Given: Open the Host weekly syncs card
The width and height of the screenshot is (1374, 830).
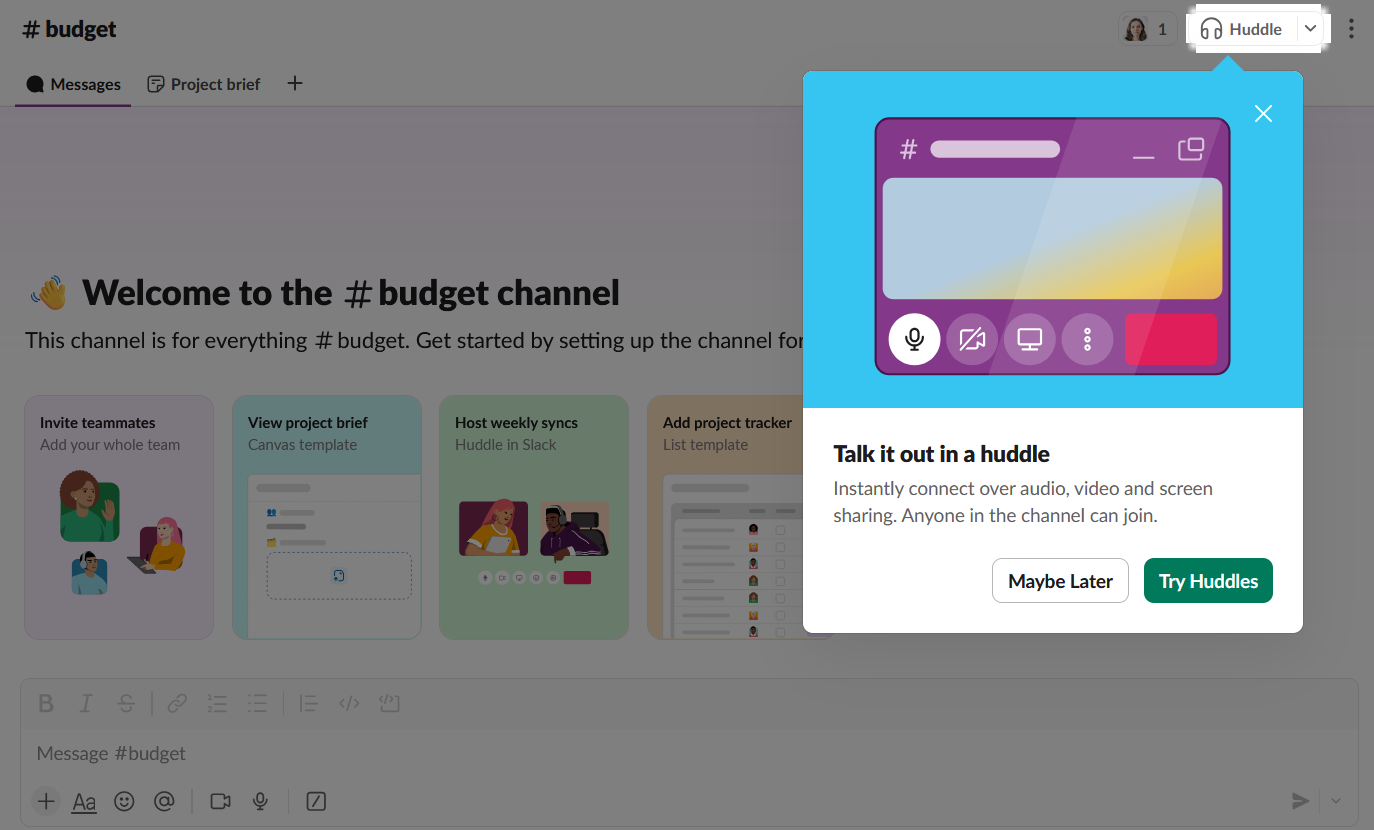Looking at the screenshot, I should 534,517.
